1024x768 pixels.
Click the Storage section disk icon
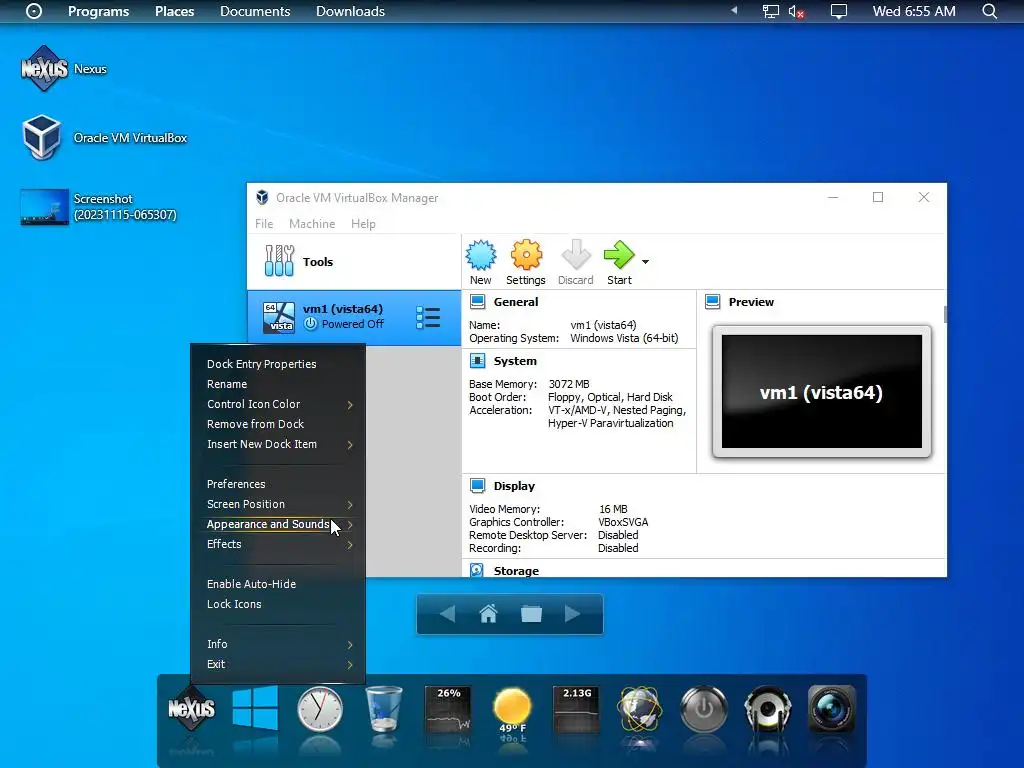[477, 570]
